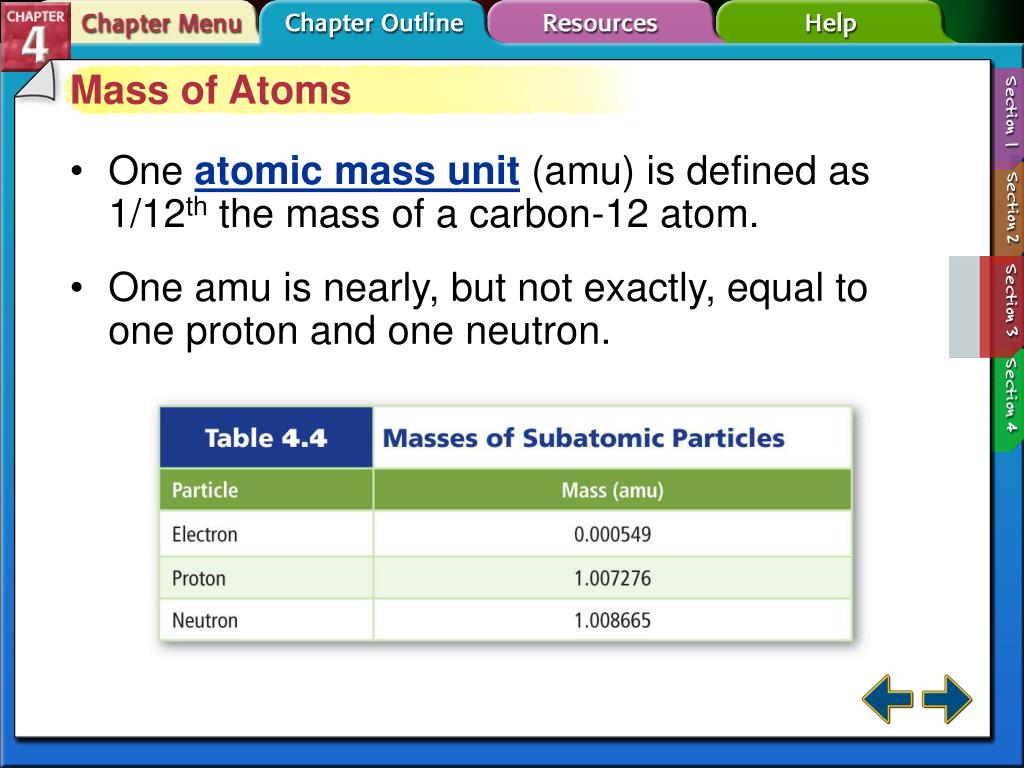Switch to the Chapter Outline tab
Viewport: 1024px width, 768px height.
[x=374, y=23]
